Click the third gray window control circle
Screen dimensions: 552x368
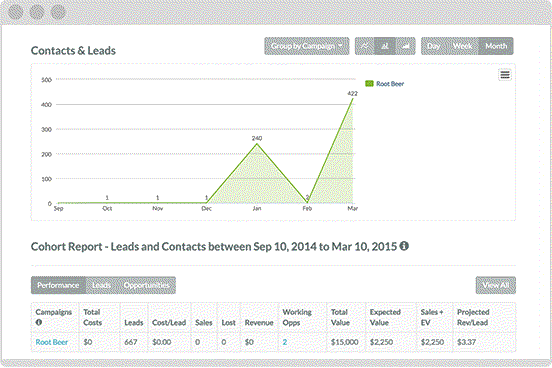click(x=58, y=12)
